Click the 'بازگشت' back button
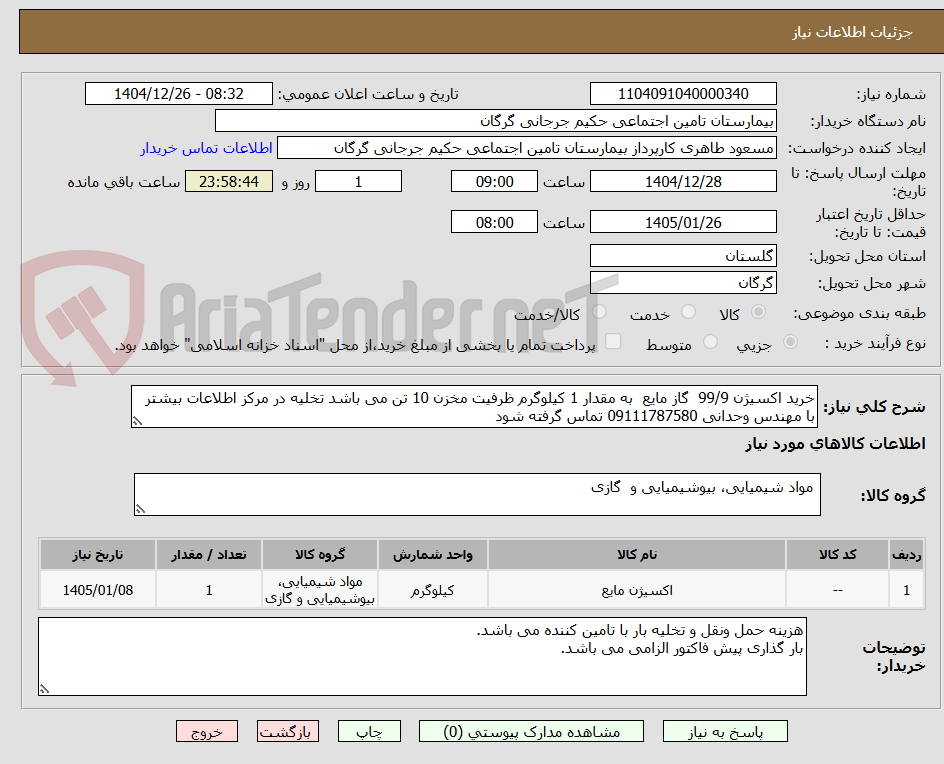Image resolution: width=944 pixels, height=764 pixels. click(x=288, y=731)
